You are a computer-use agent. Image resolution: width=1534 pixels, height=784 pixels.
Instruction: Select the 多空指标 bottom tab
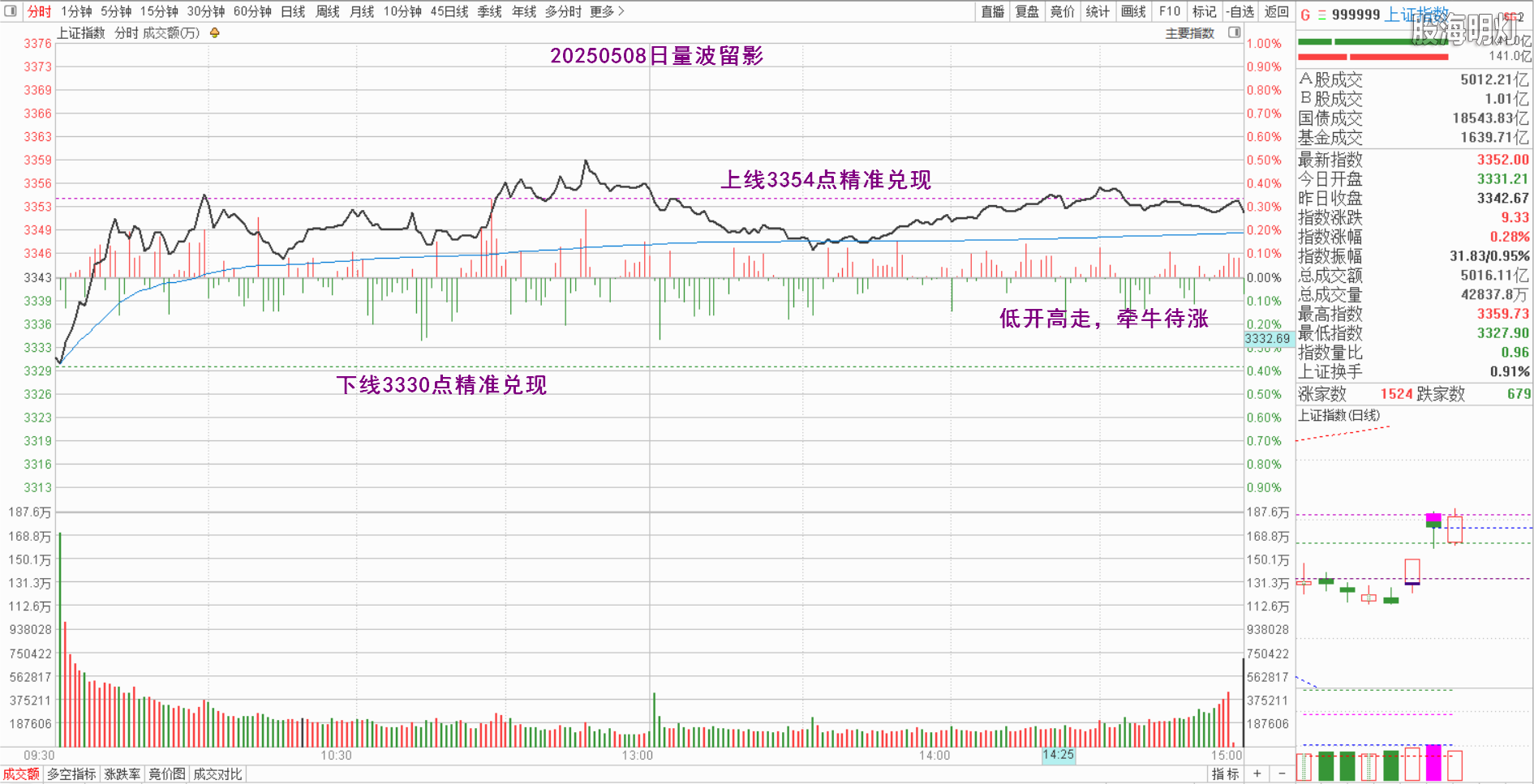pos(71,774)
